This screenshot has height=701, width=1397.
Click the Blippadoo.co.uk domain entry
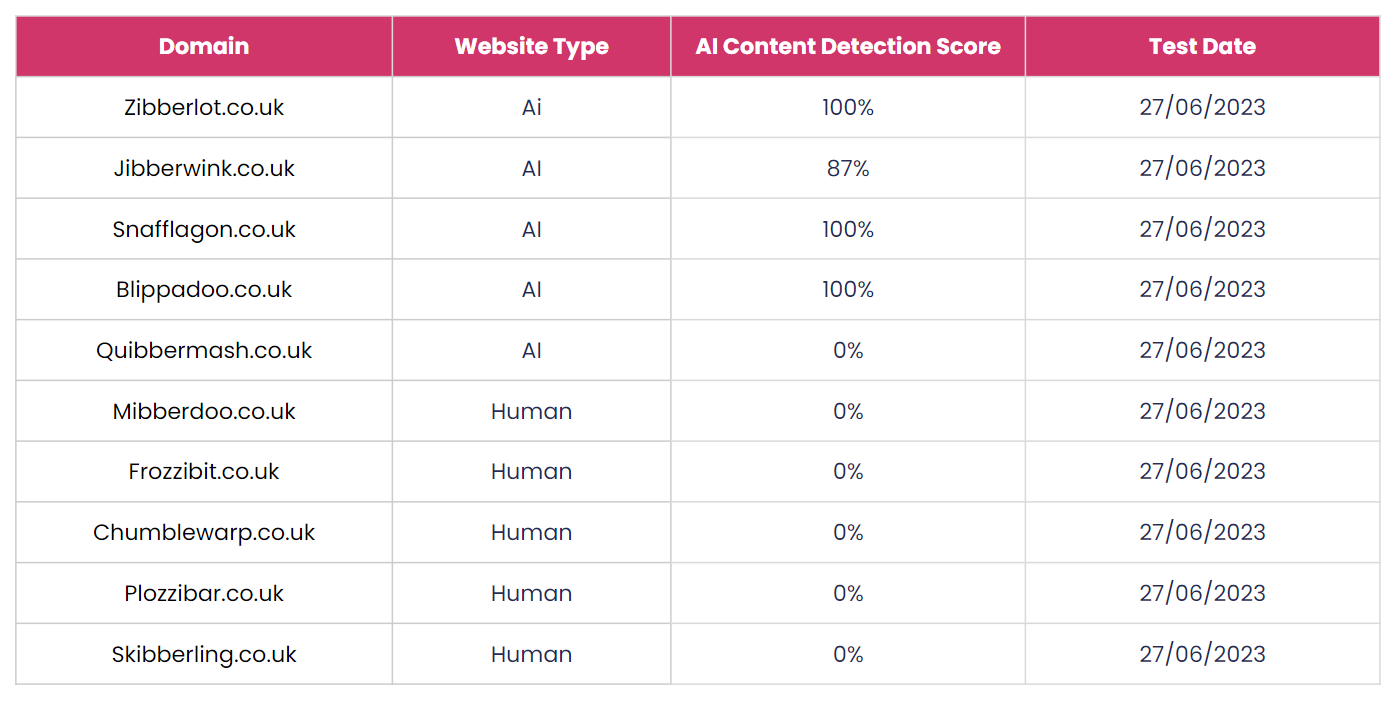tap(204, 289)
